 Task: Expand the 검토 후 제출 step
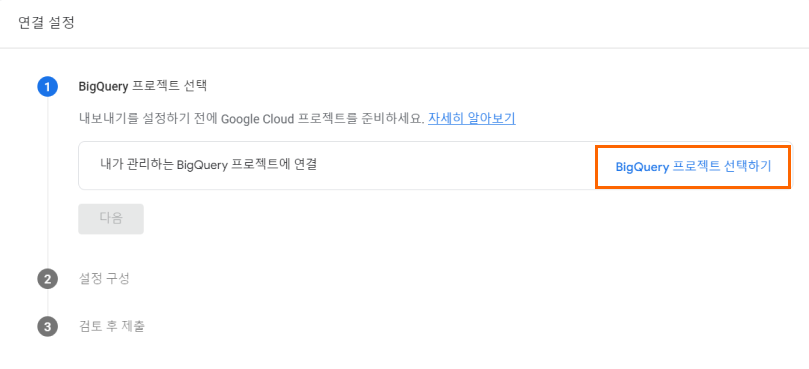111,326
